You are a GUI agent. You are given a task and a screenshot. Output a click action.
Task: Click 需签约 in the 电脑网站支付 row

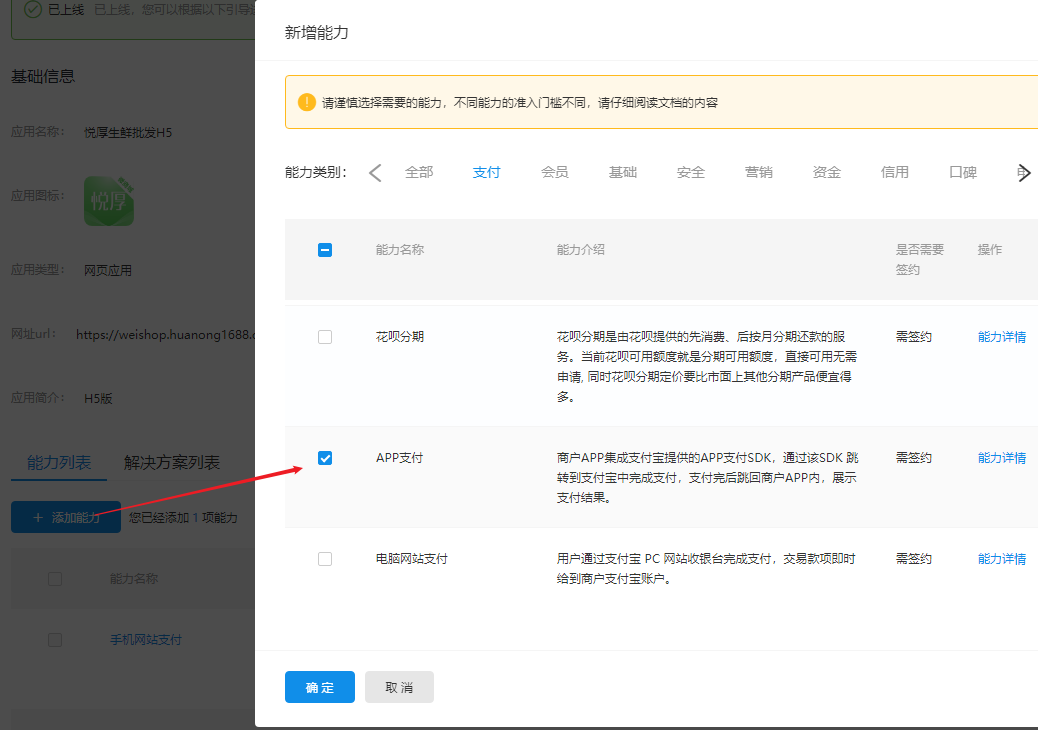point(914,559)
